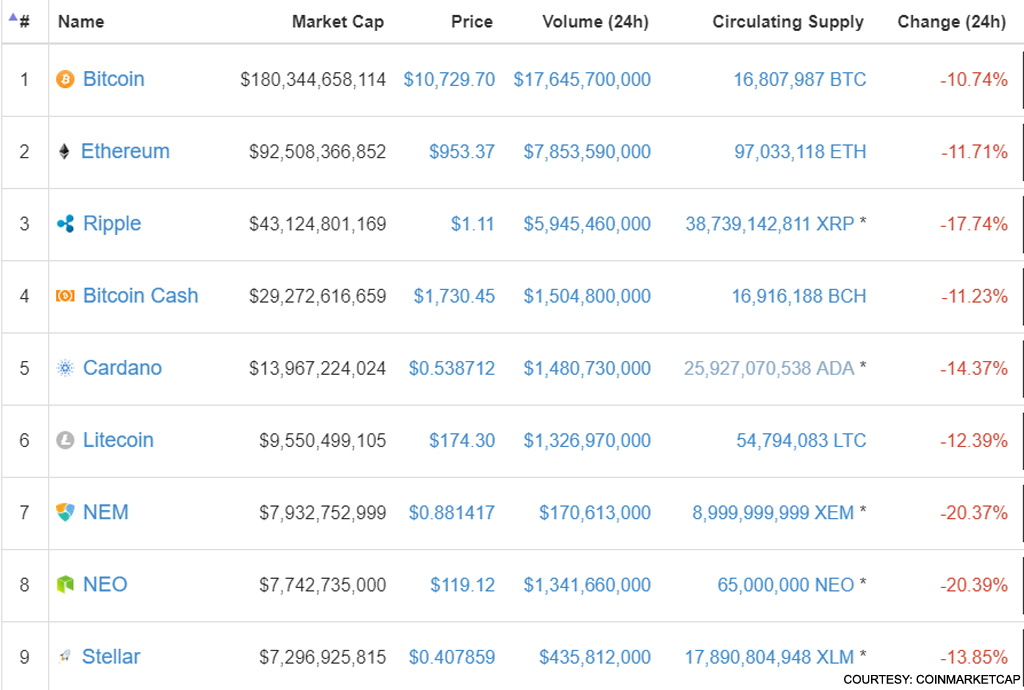1024x690 pixels.
Task: Open Bitcoin price $10,729.70 link
Action: (449, 80)
